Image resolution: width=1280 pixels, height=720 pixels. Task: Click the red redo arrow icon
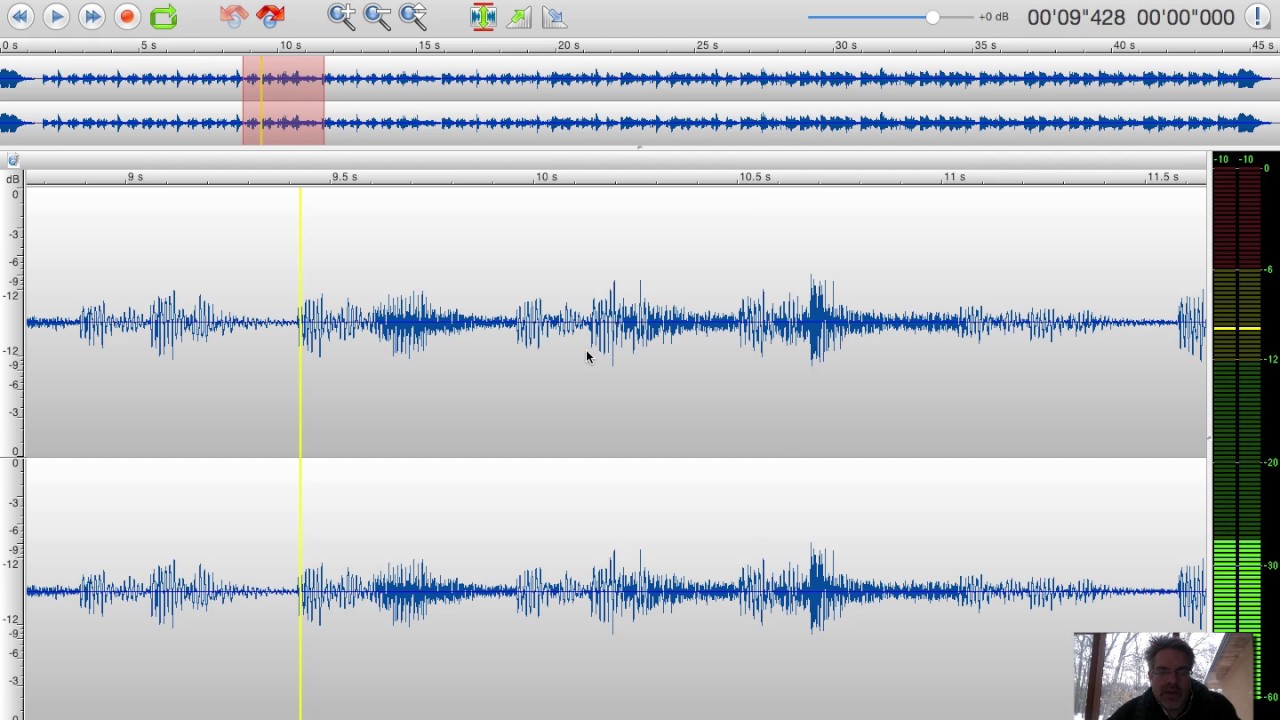click(270, 16)
